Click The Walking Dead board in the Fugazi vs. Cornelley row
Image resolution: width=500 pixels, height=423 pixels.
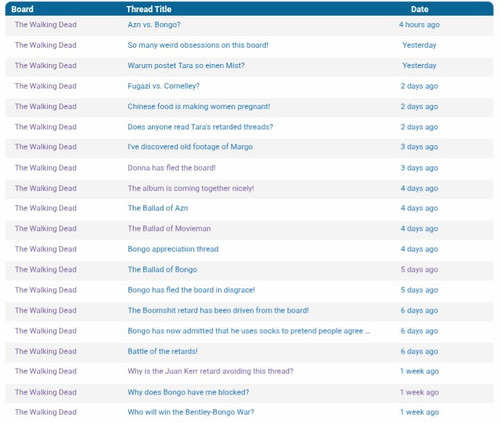point(46,86)
